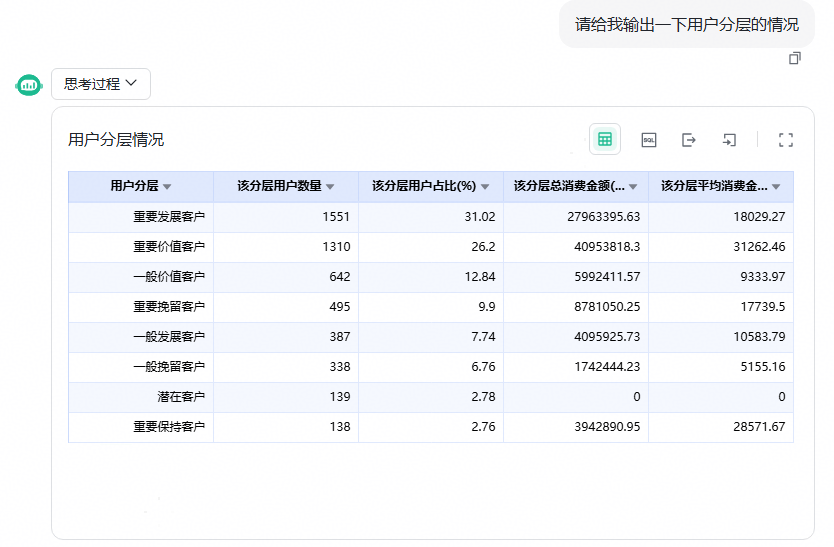This screenshot has width=834, height=547.
Task: Click the percentage value 12.84
Action: pos(480,277)
